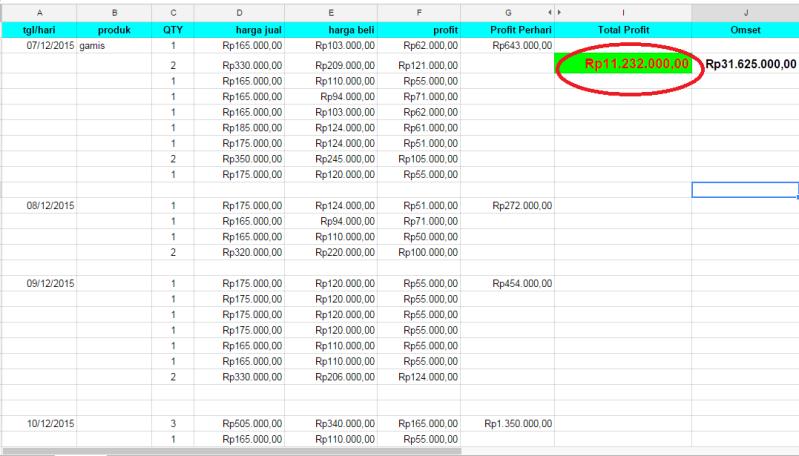
Task: Click the 'gamis' product cell
Action: [x=115, y=46]
